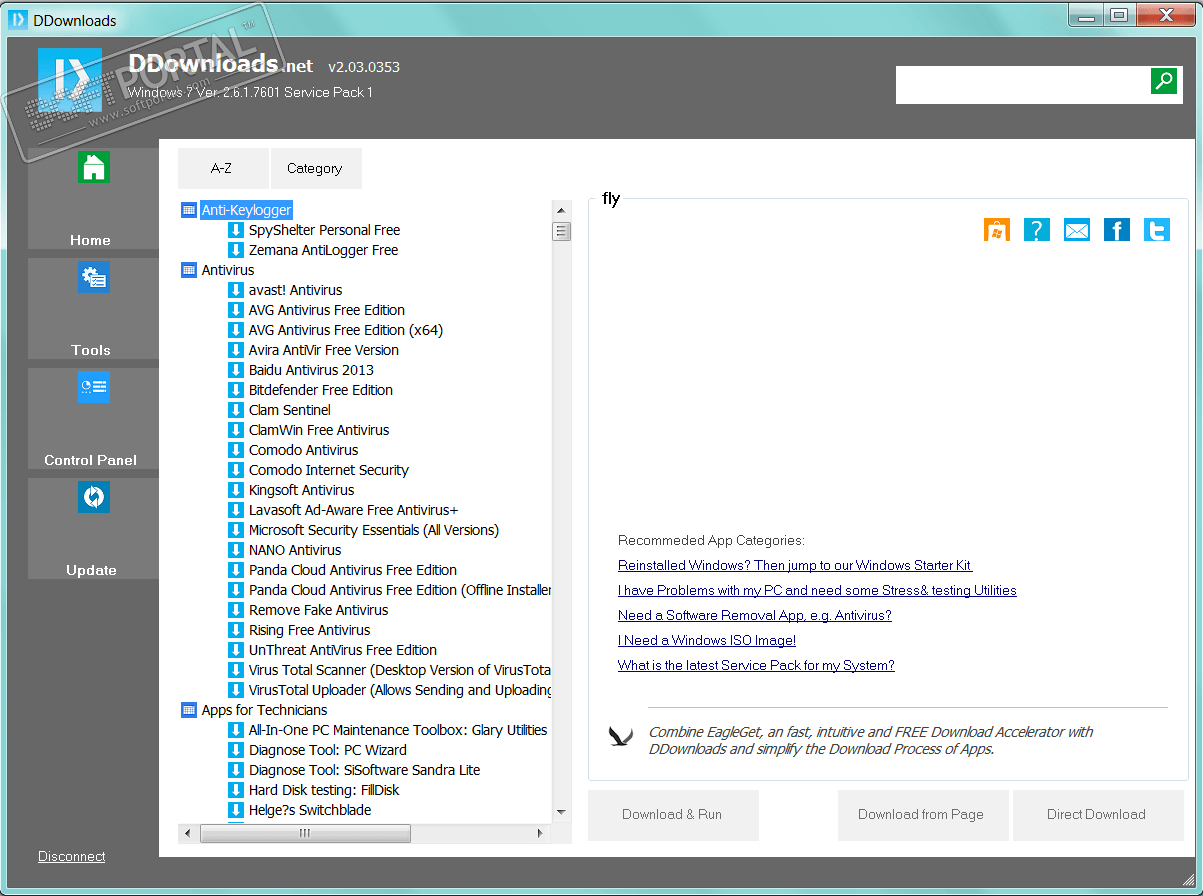Image resolution: width=1203 pixels, height=896 pixels.
Task: Switch to the Category tab
Action: [x=315, y=168]
